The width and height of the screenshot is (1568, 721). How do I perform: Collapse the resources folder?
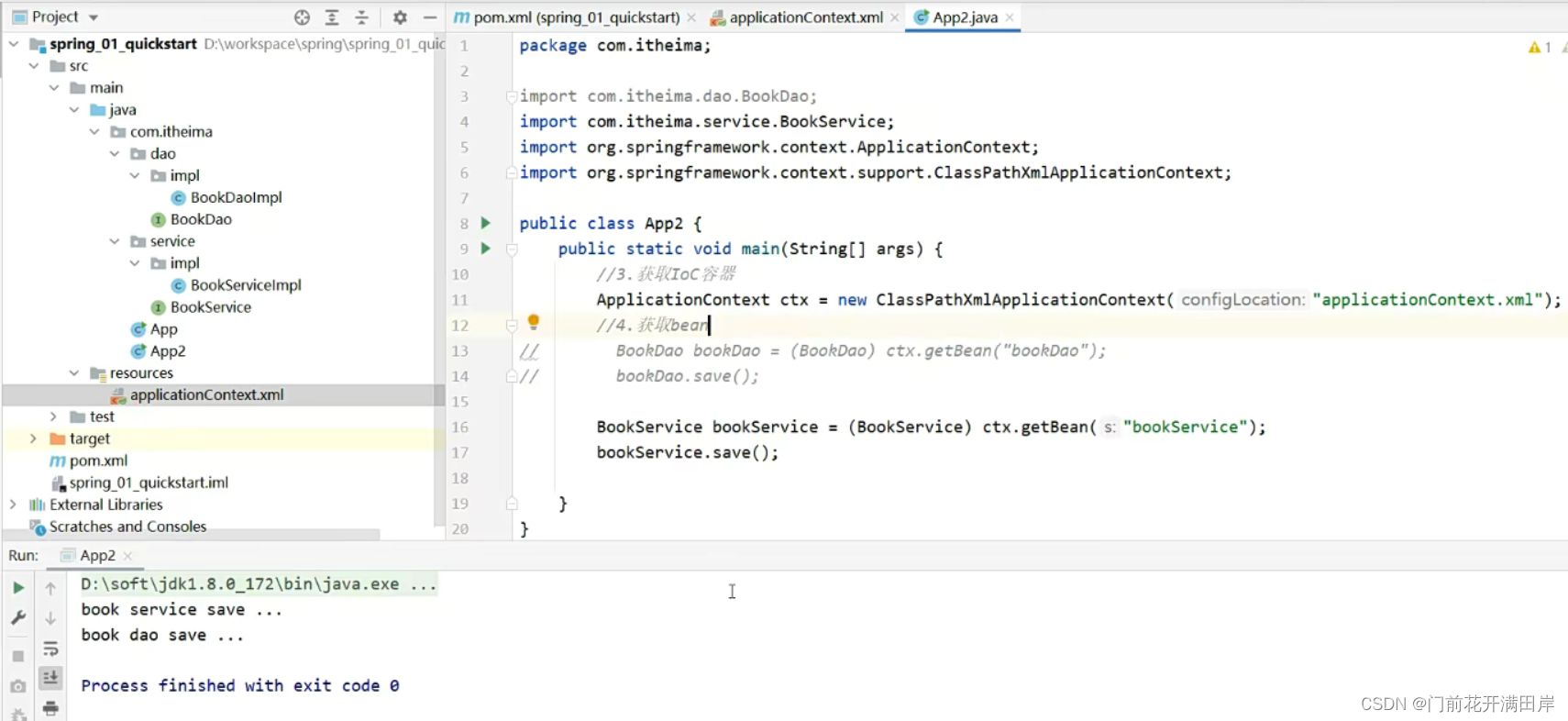tap(74, 372)
